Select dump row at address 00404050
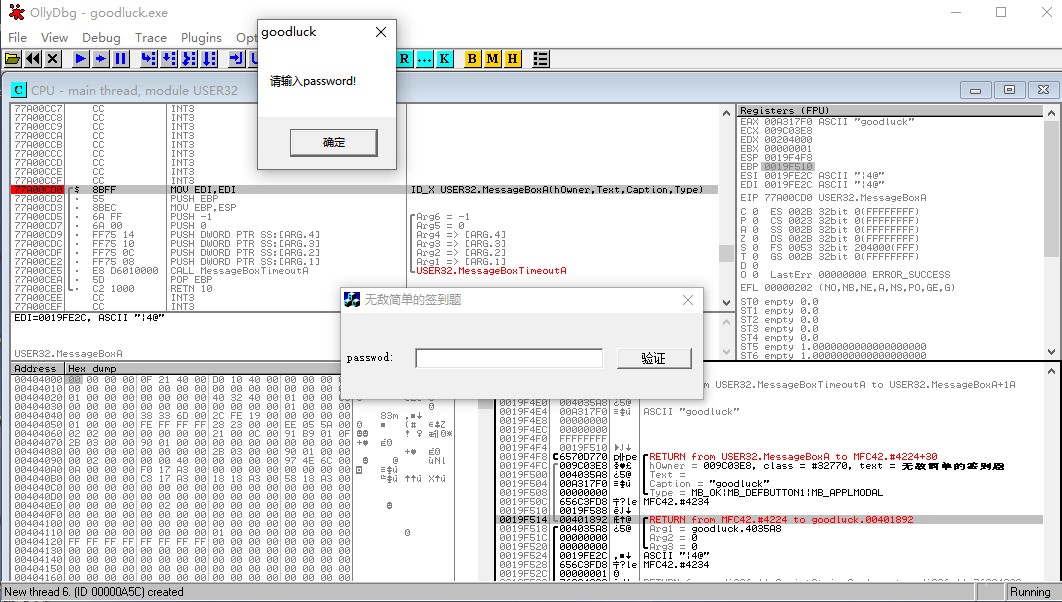1062x602 pixels. click(x=183, y=424)
